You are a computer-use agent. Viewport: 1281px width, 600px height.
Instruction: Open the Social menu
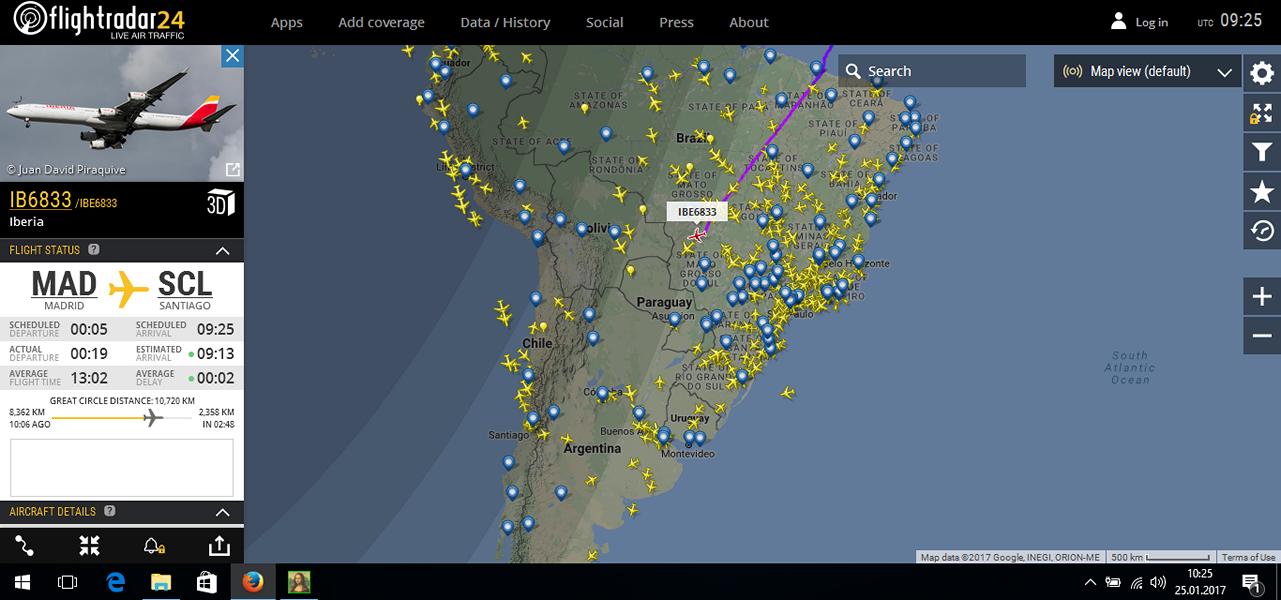tap(605, 22)
